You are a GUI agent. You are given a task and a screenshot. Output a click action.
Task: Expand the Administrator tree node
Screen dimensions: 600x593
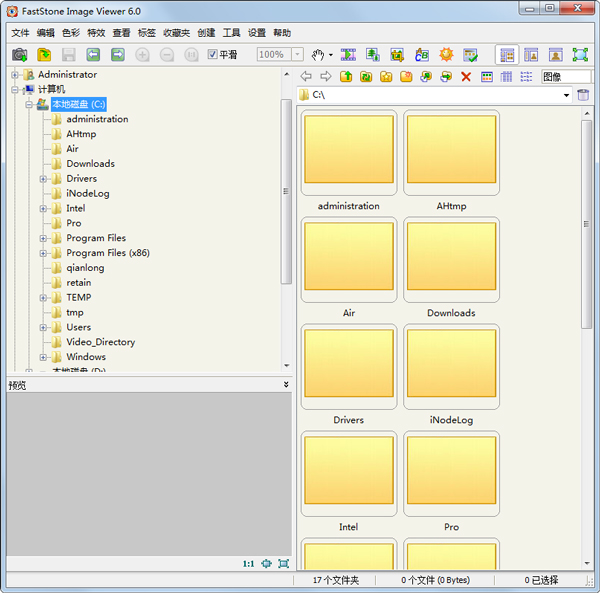[14, 75]
